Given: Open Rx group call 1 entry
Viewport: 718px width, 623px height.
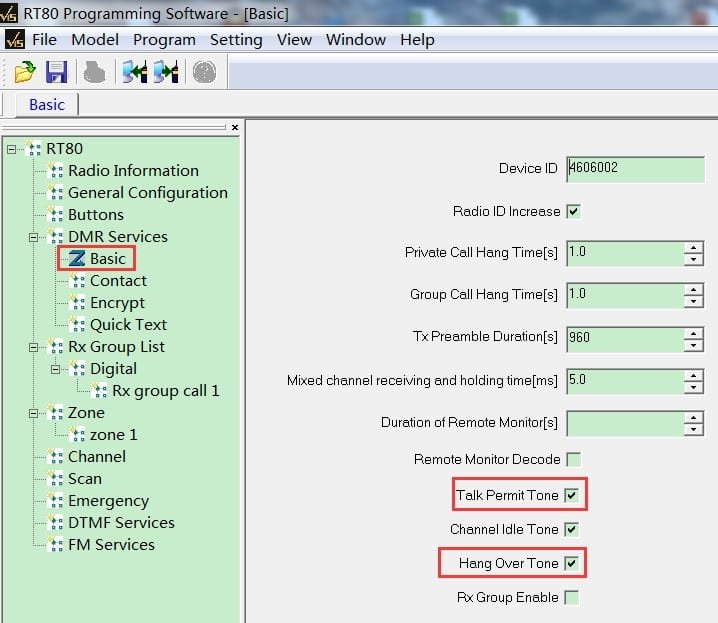Looking at the screenshot, I should pyautogui.click(x=166, y=391).
